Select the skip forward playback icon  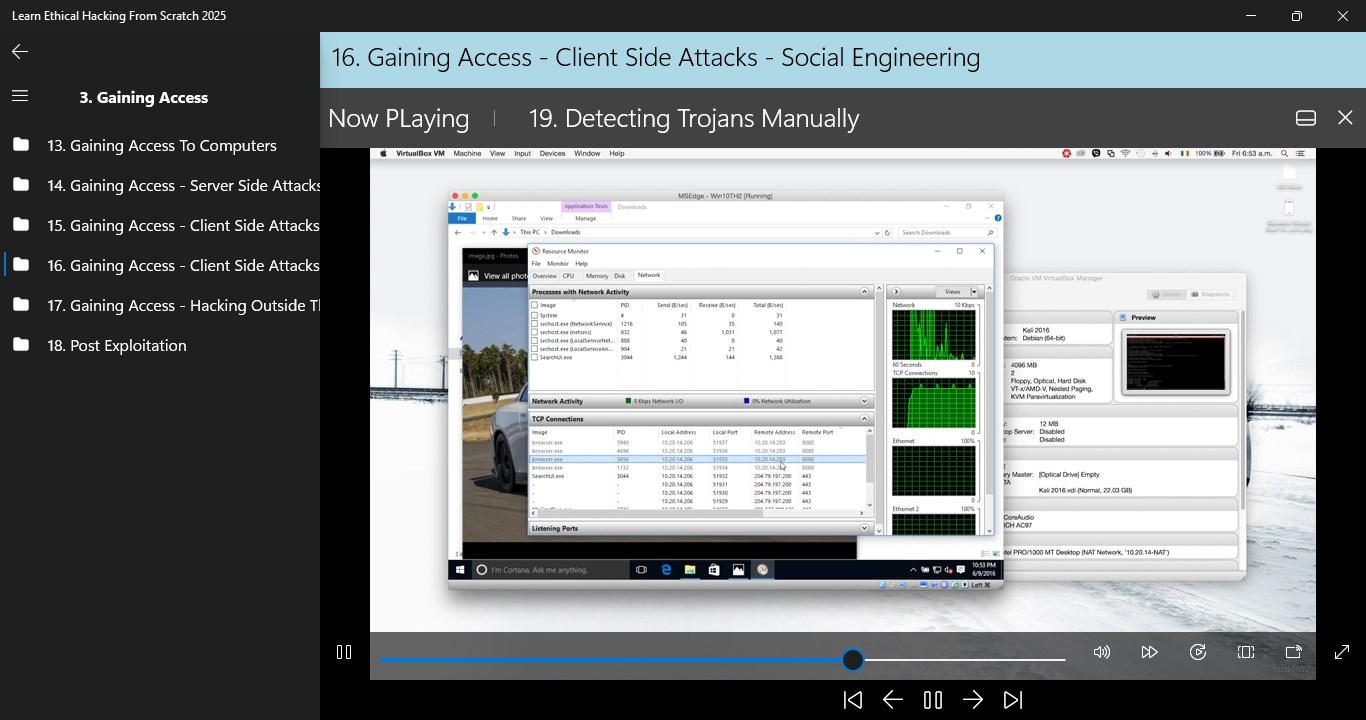[1149, 652]
